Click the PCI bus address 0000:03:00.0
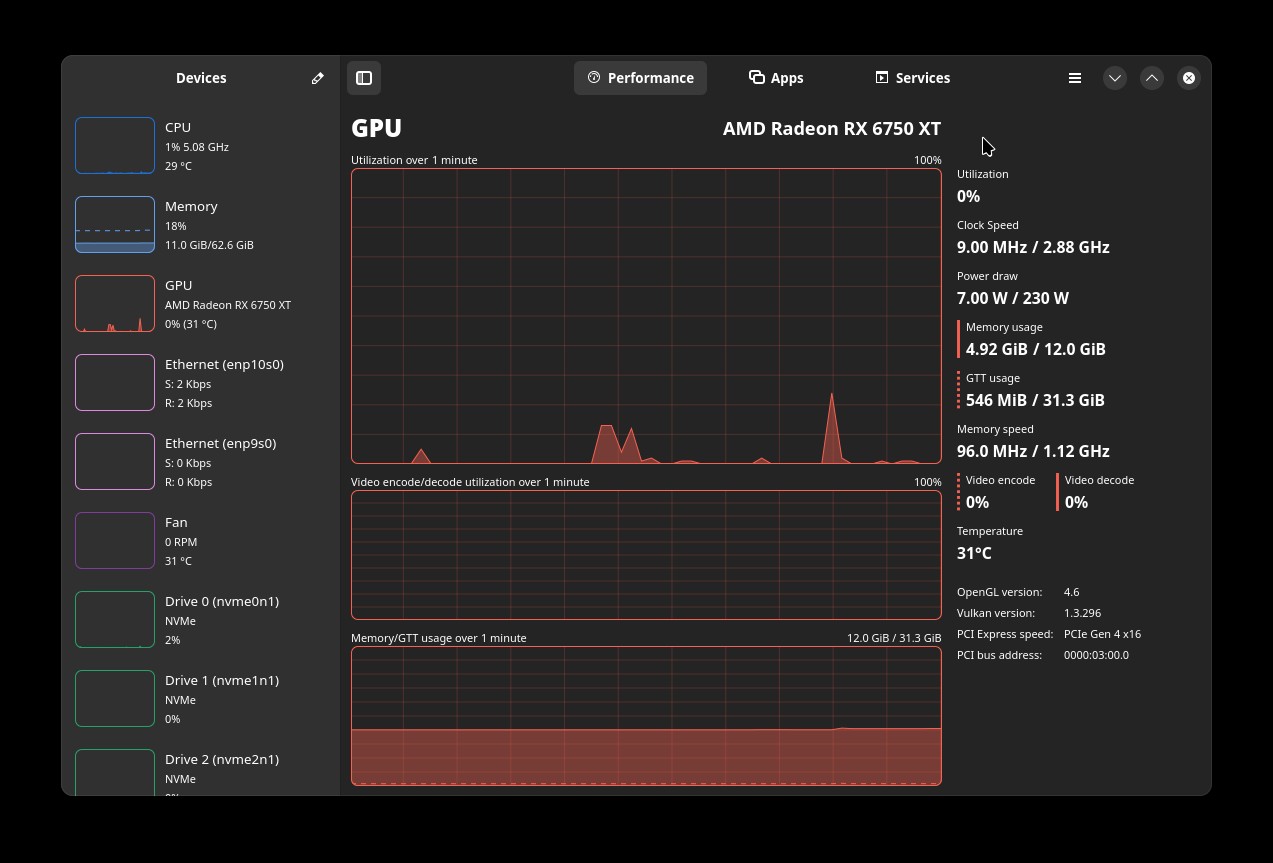The height and width of the screenshot is (863, 1273). pos(1096,655)
